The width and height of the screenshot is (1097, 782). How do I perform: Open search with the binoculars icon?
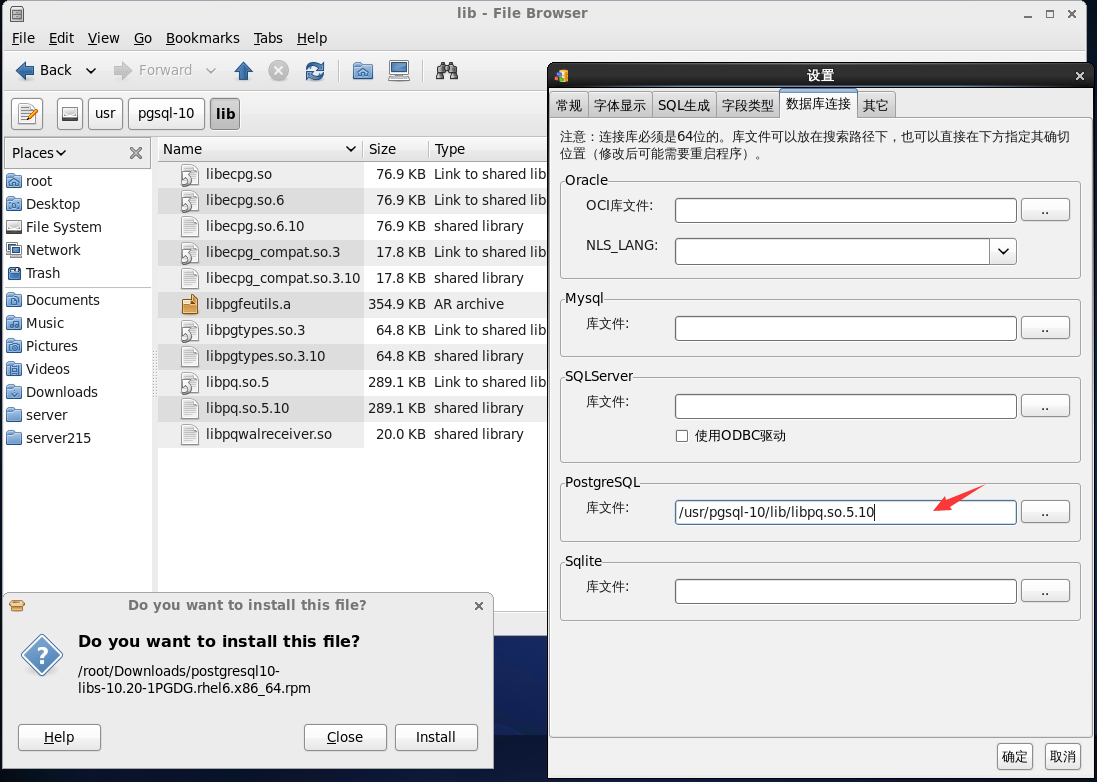[x=446, y=71]
